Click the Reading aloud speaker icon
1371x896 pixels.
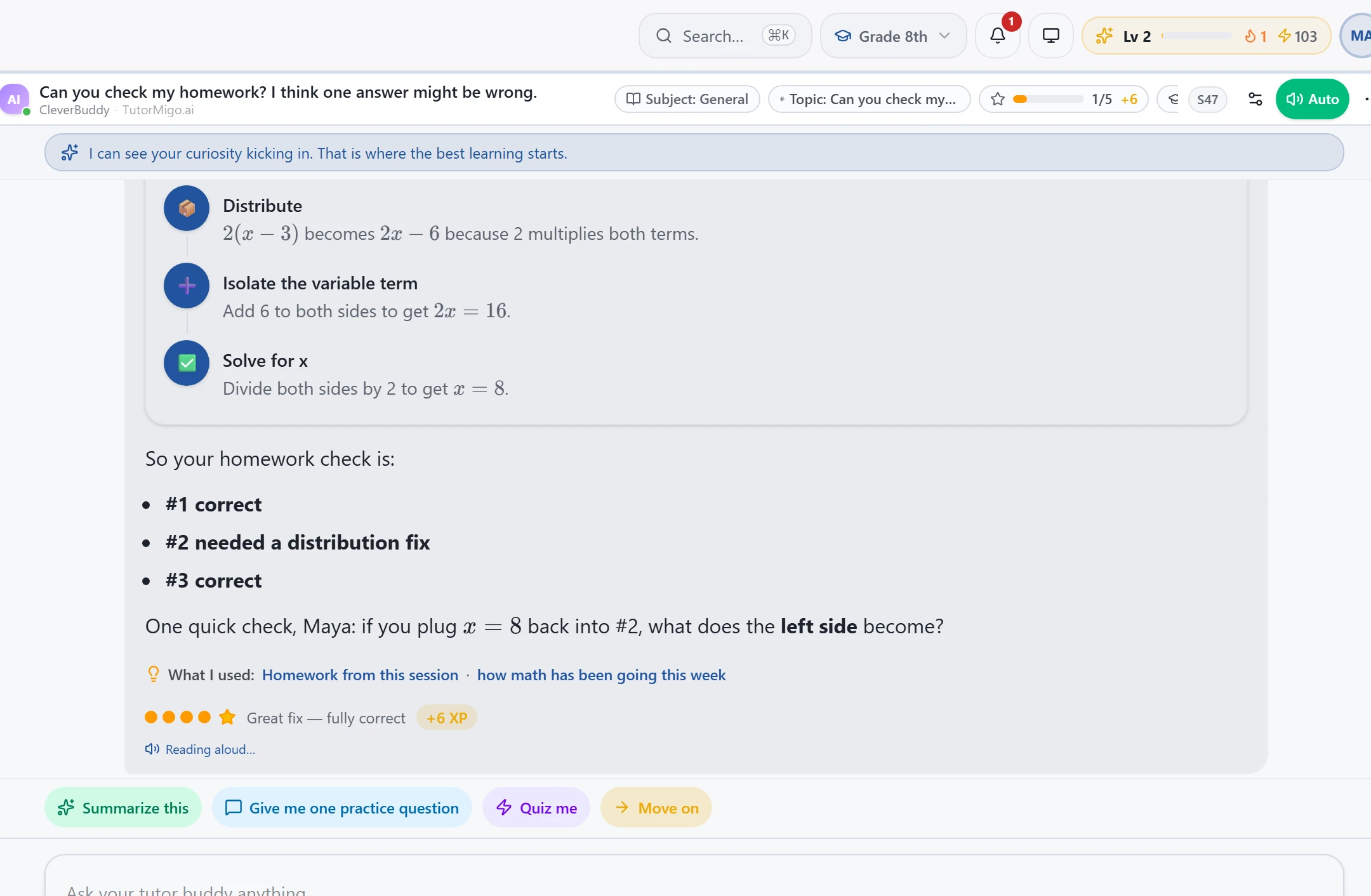pos(152,749)
